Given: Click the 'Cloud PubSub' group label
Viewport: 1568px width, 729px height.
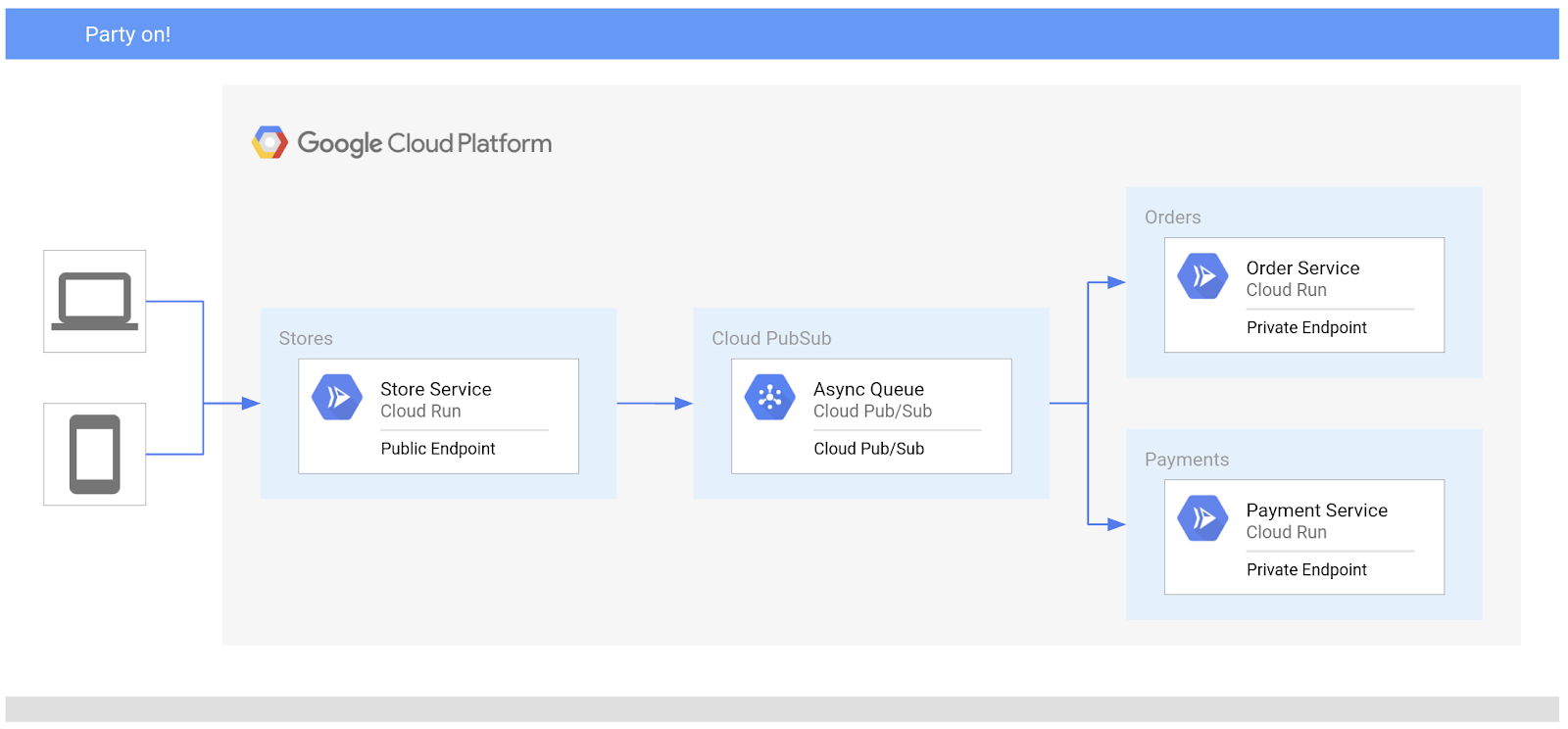Looking at the screenshot, I should point(771,338).
